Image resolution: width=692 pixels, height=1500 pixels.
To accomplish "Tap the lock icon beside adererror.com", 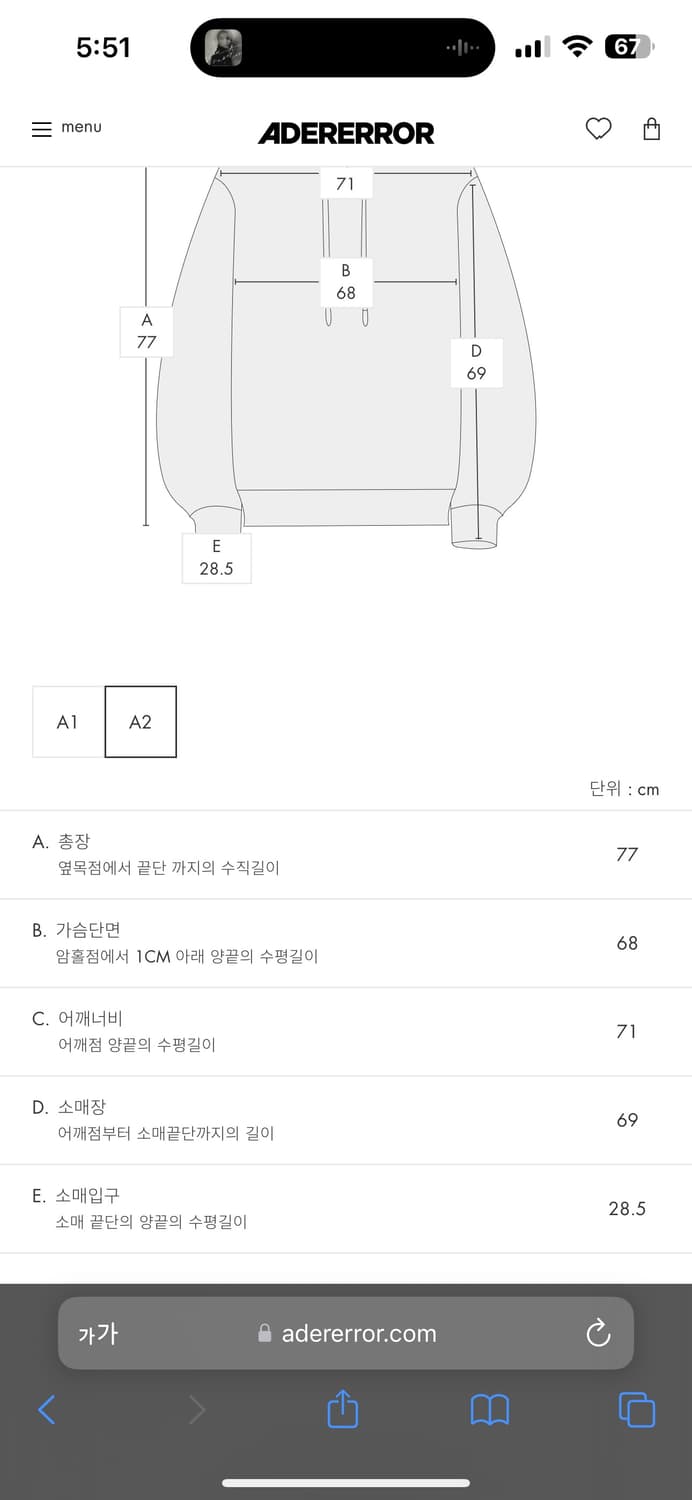I will 265,1333.
